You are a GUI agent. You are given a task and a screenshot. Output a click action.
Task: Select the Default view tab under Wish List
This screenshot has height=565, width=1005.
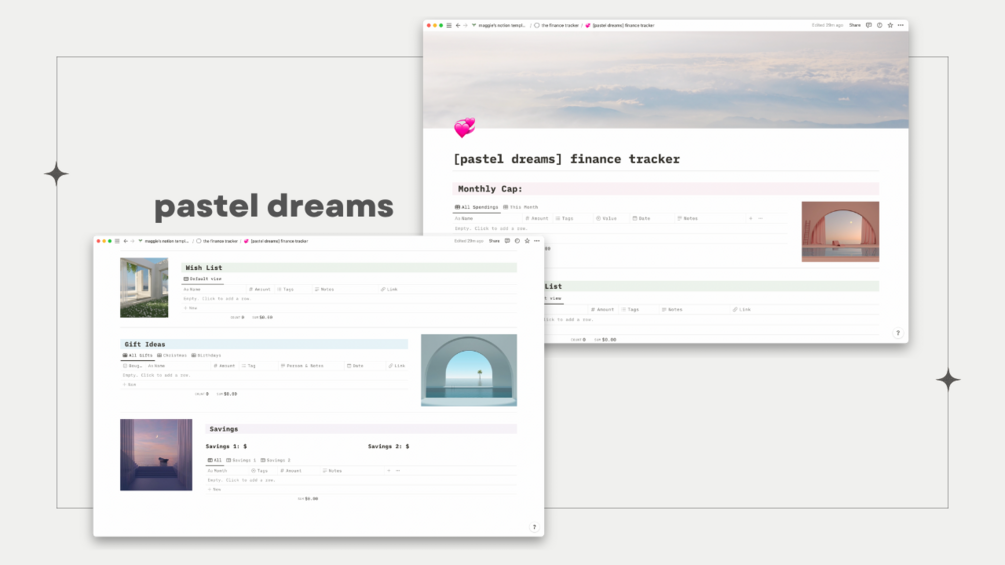coord(203,279)
